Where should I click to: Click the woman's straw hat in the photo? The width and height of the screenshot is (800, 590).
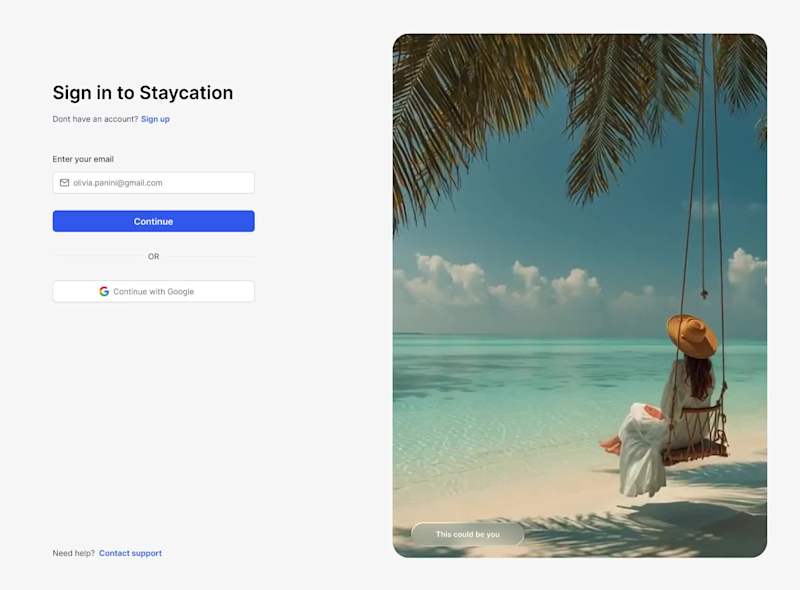[692, 334]
